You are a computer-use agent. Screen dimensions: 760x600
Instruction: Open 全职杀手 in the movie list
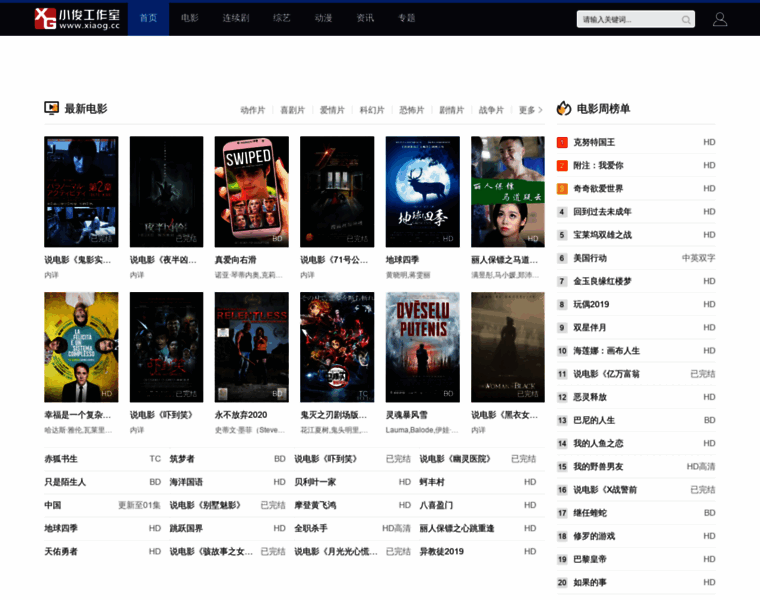[311, 528]
